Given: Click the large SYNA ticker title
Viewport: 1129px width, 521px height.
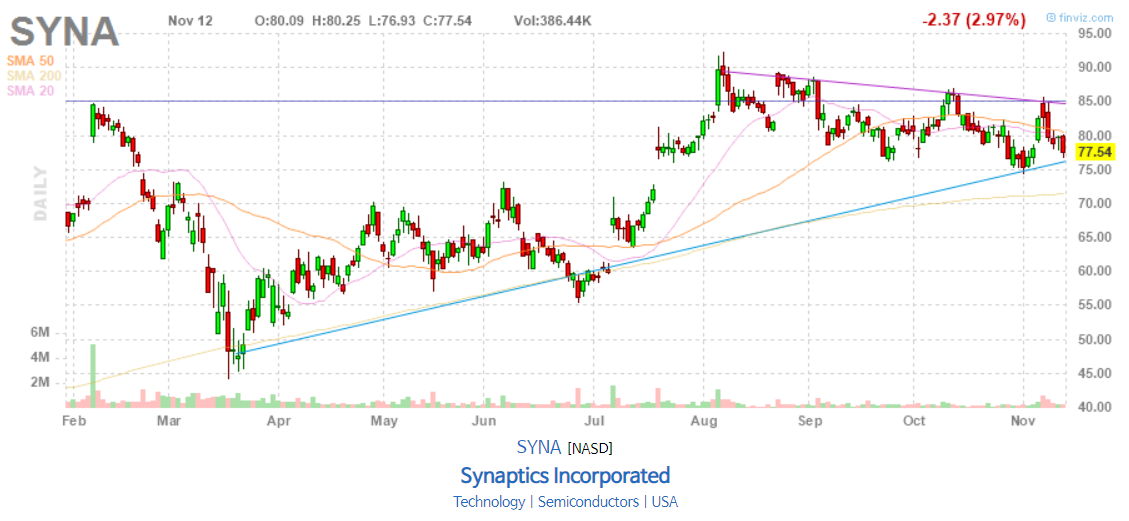Looking at the screenshot, I should pyautogui.click(x=64, y=31).
